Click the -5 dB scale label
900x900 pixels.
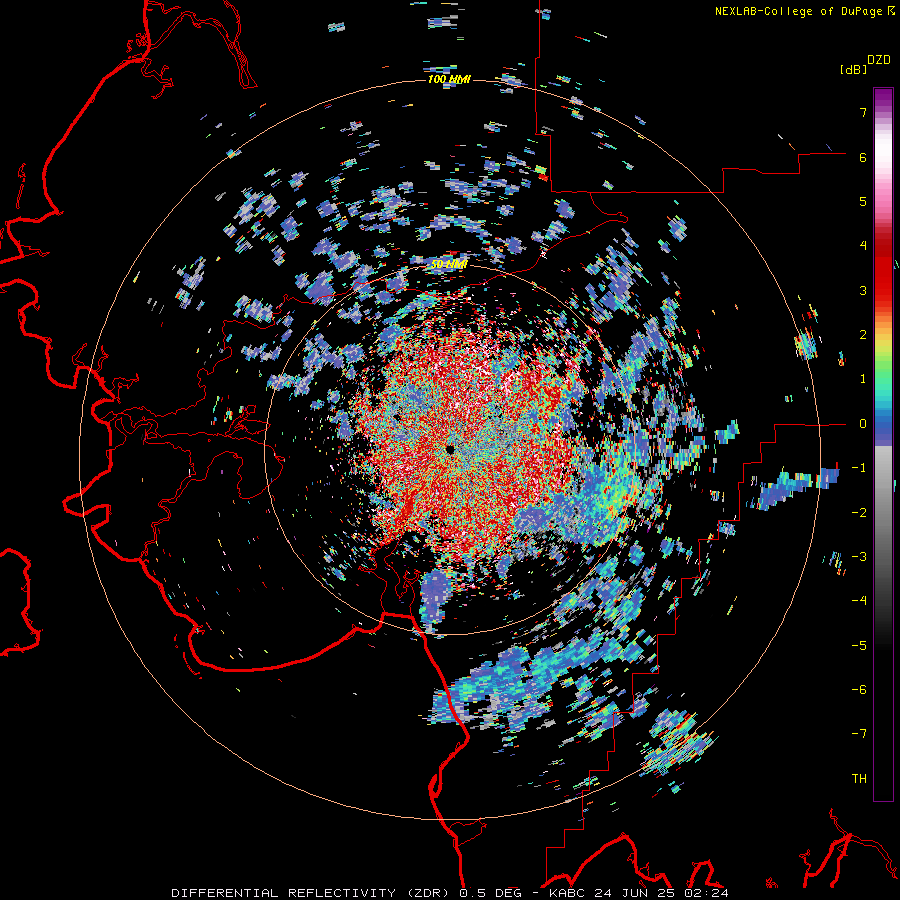coord(859,646)
